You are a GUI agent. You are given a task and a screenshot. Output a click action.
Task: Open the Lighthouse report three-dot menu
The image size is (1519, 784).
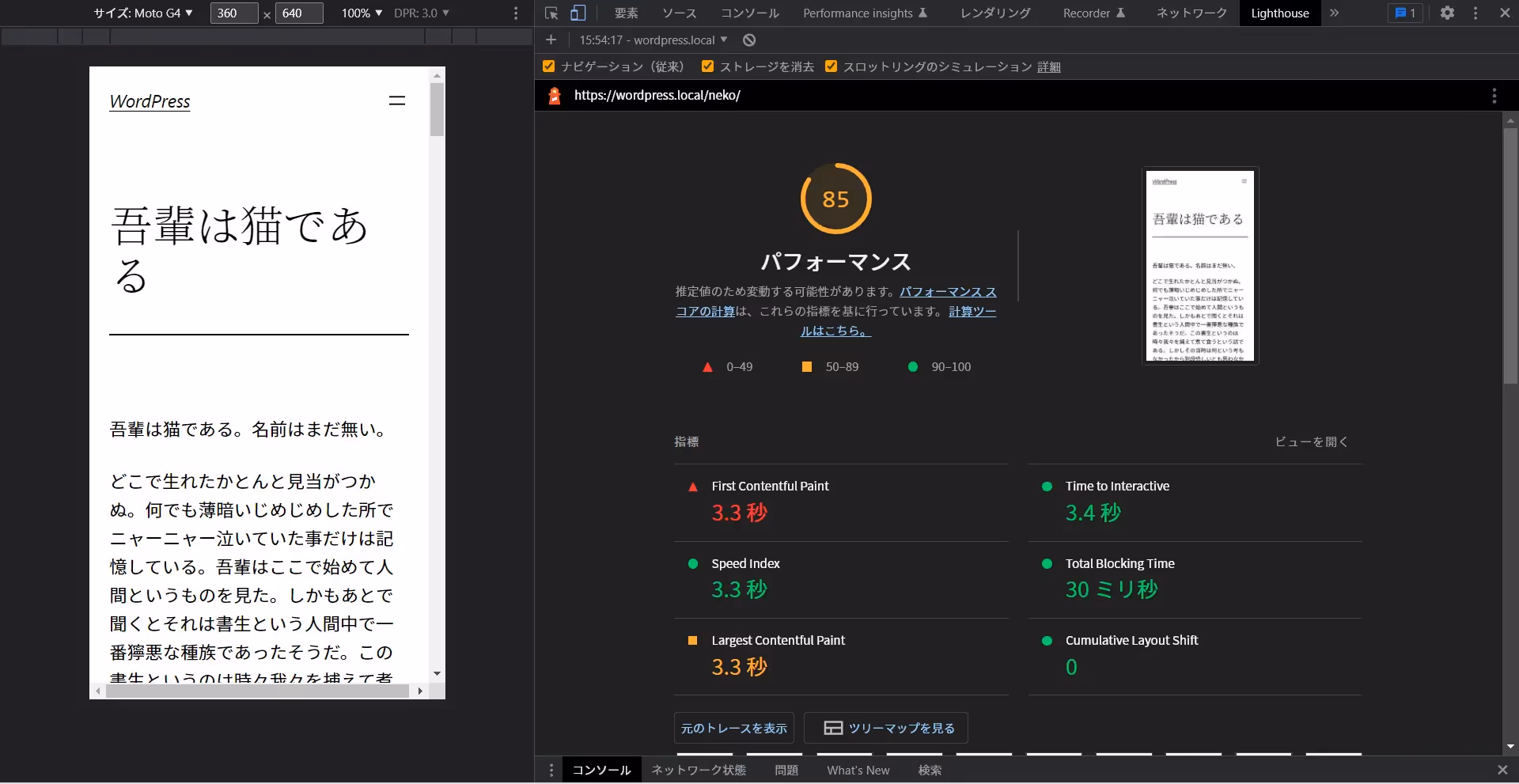(1494, 96)
